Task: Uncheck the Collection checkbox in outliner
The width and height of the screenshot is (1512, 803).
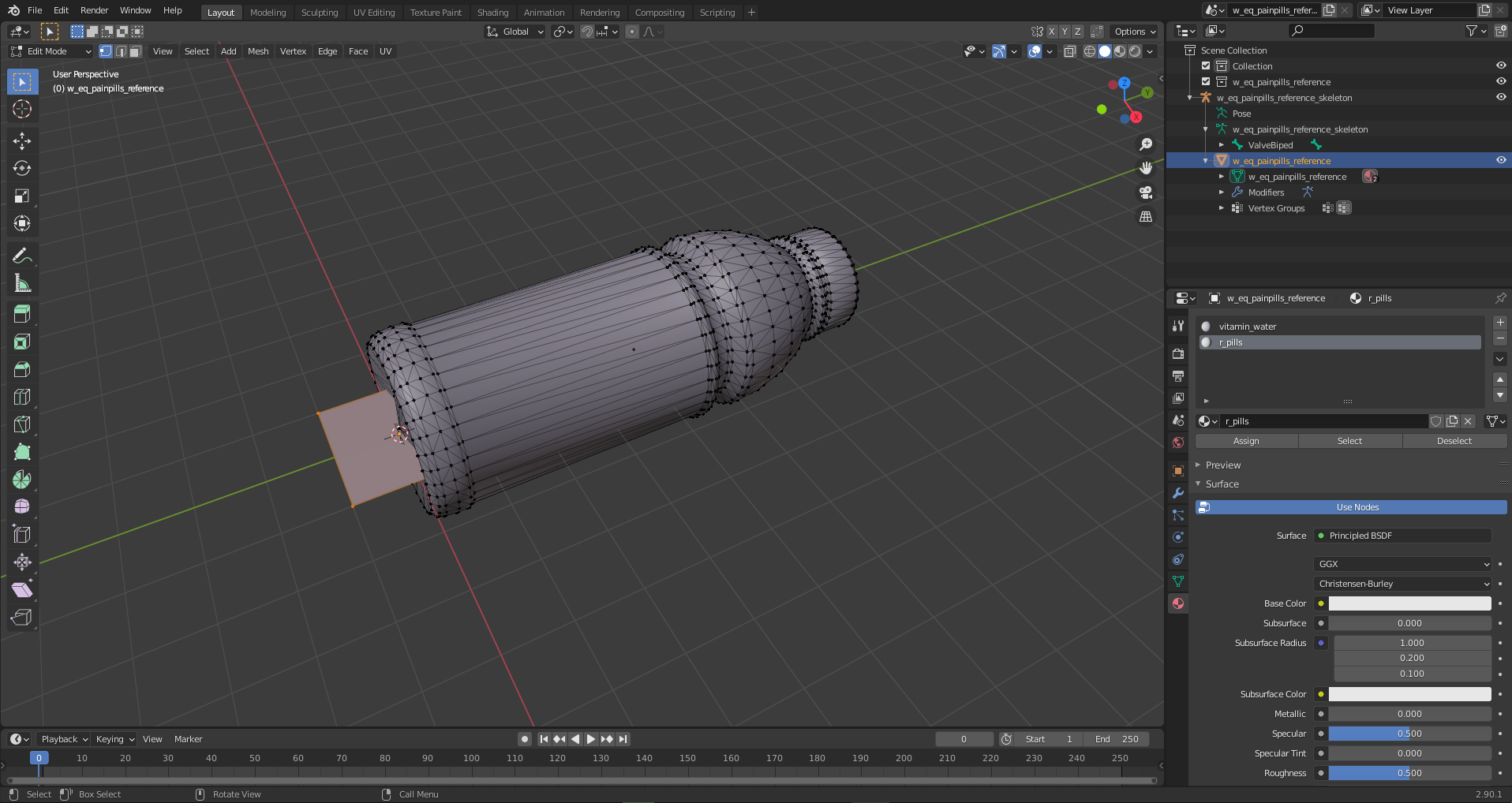Action: point(1206,66)
